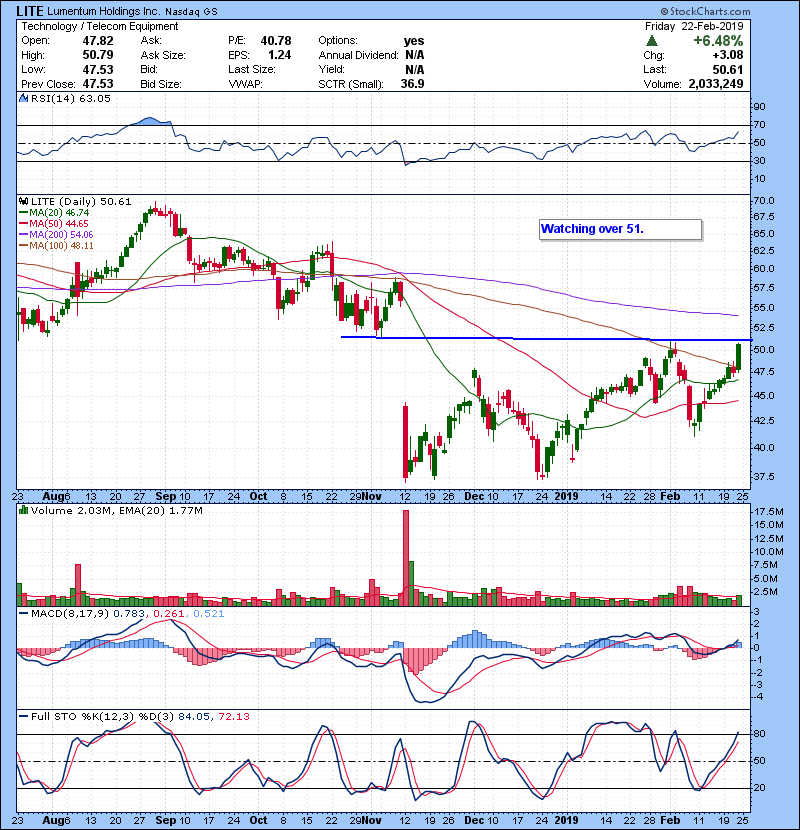Click the Friday 22-Feb-2019 date label
The height and width of the screenshot is (830, 800).
[694, 26]
